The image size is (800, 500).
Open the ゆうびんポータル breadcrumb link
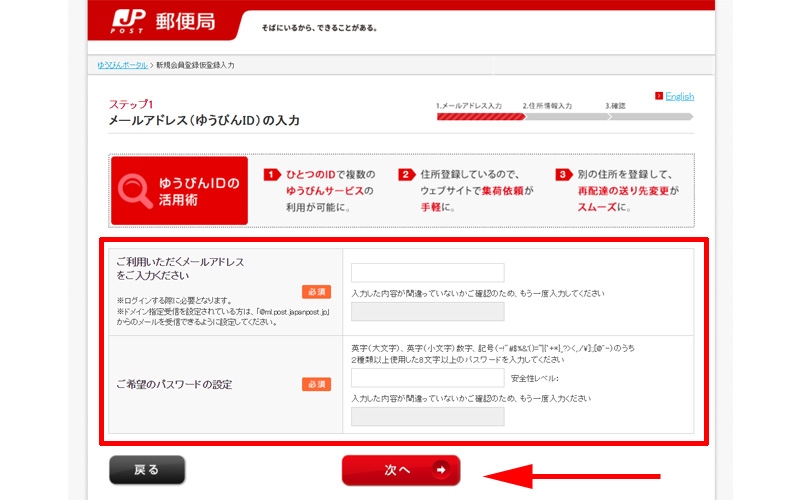(x=122, y=65)
